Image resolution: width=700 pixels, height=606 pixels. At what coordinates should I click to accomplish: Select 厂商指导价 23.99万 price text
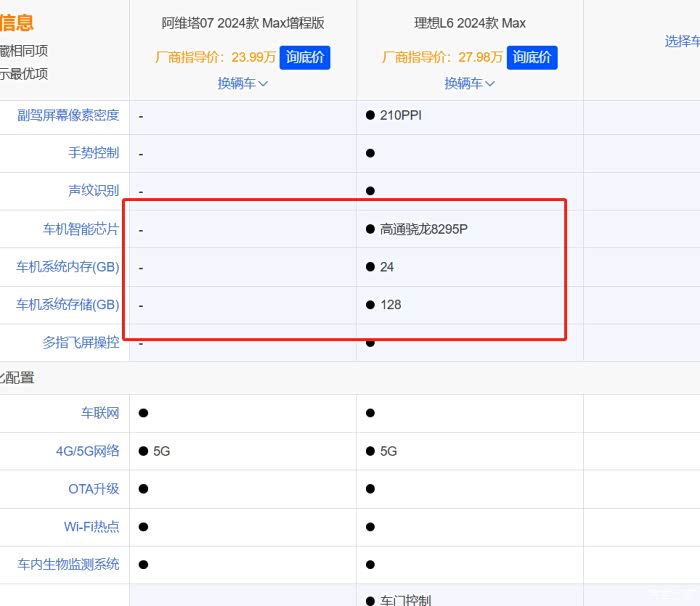pyautogui.click(x=215, y=57)
